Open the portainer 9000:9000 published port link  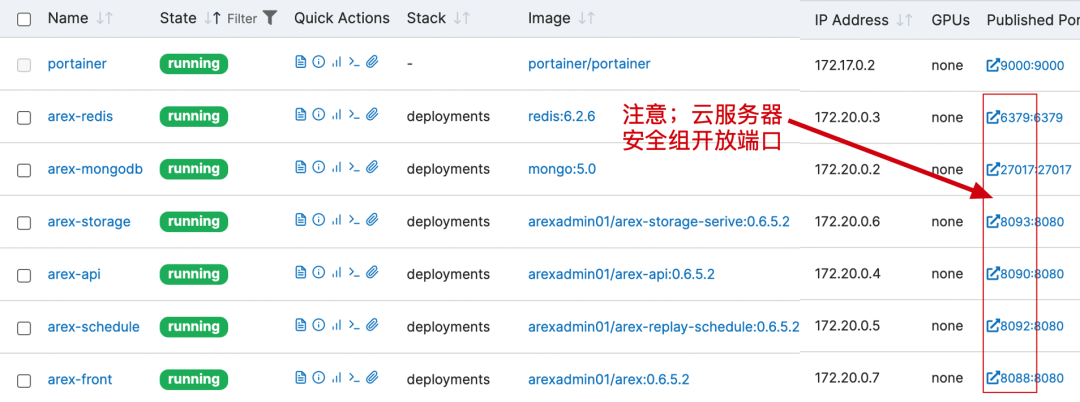1028,64
